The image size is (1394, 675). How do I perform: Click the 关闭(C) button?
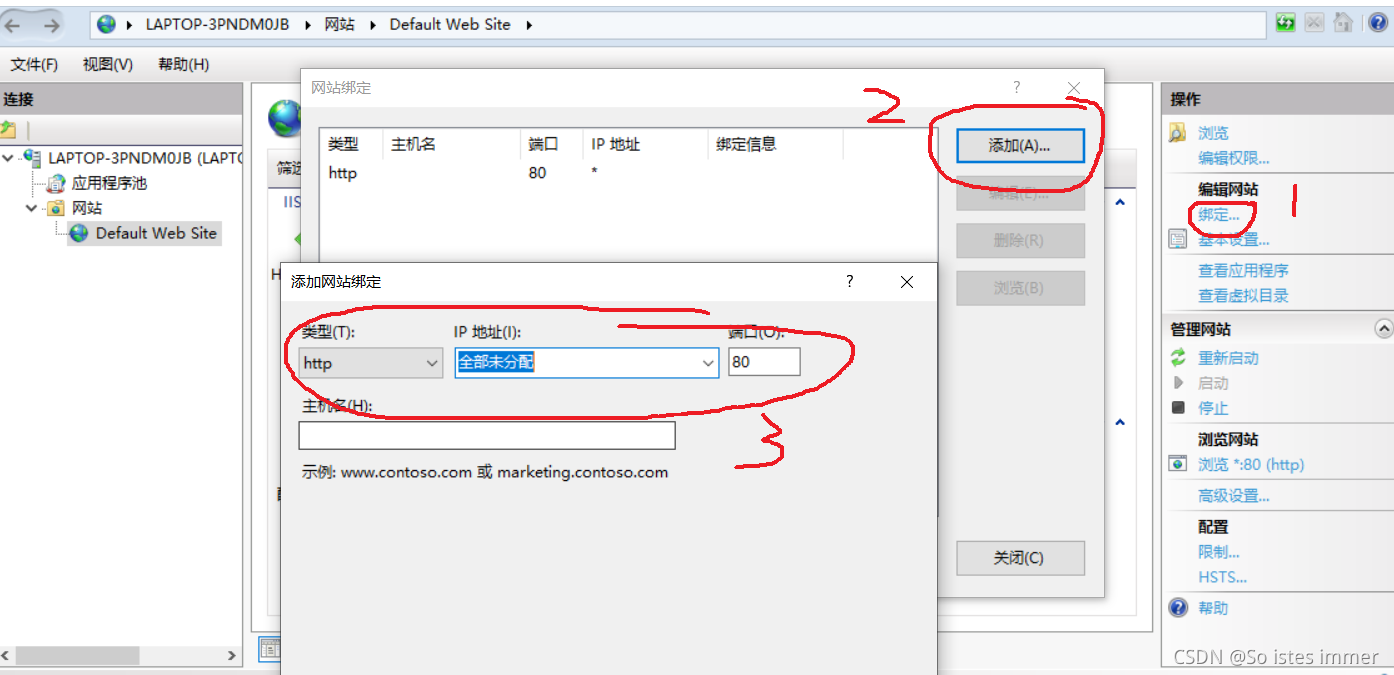pos(1020,558)
